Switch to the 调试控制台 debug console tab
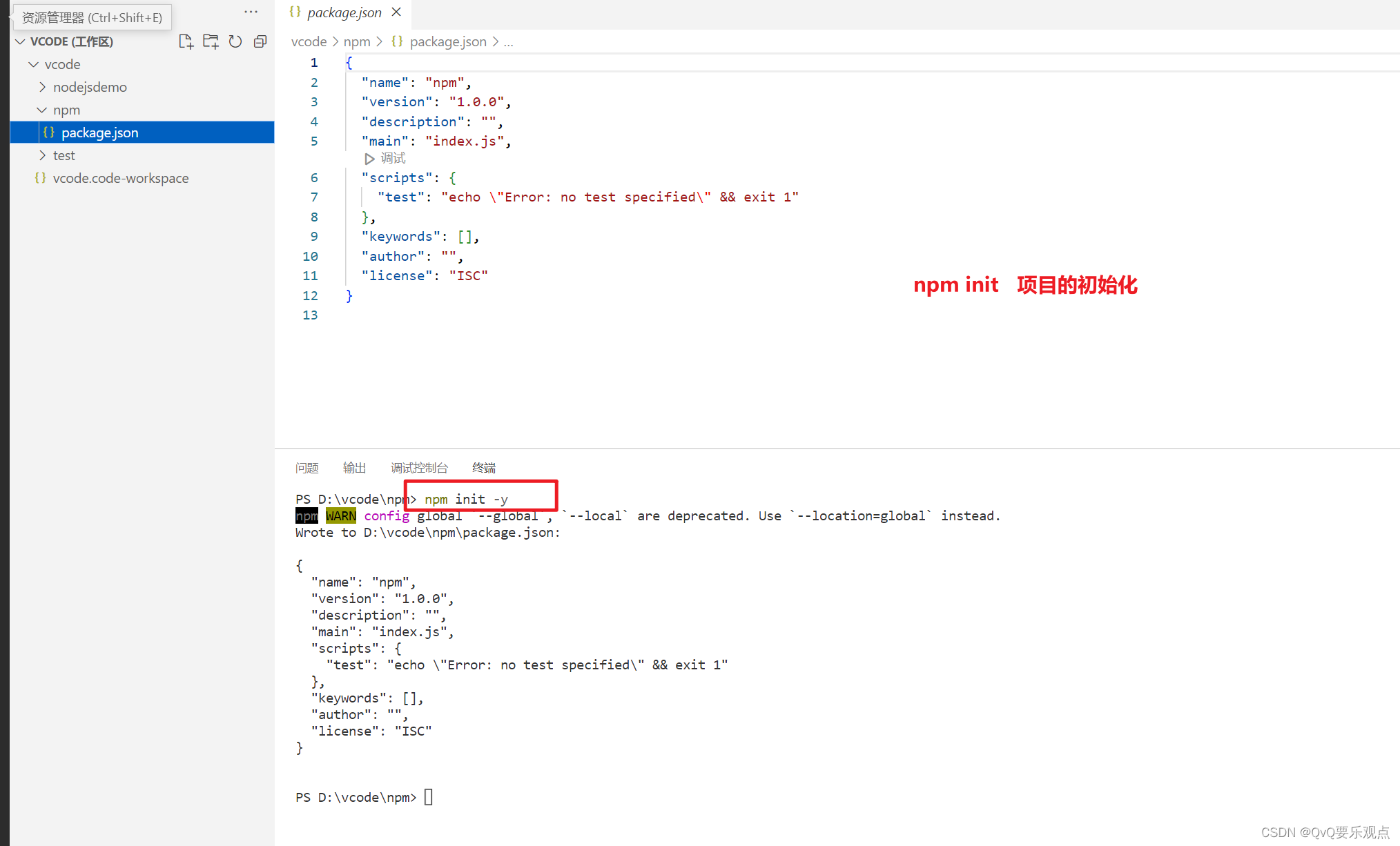Viewport: 1400px width, 846px height. coord(419,468)
